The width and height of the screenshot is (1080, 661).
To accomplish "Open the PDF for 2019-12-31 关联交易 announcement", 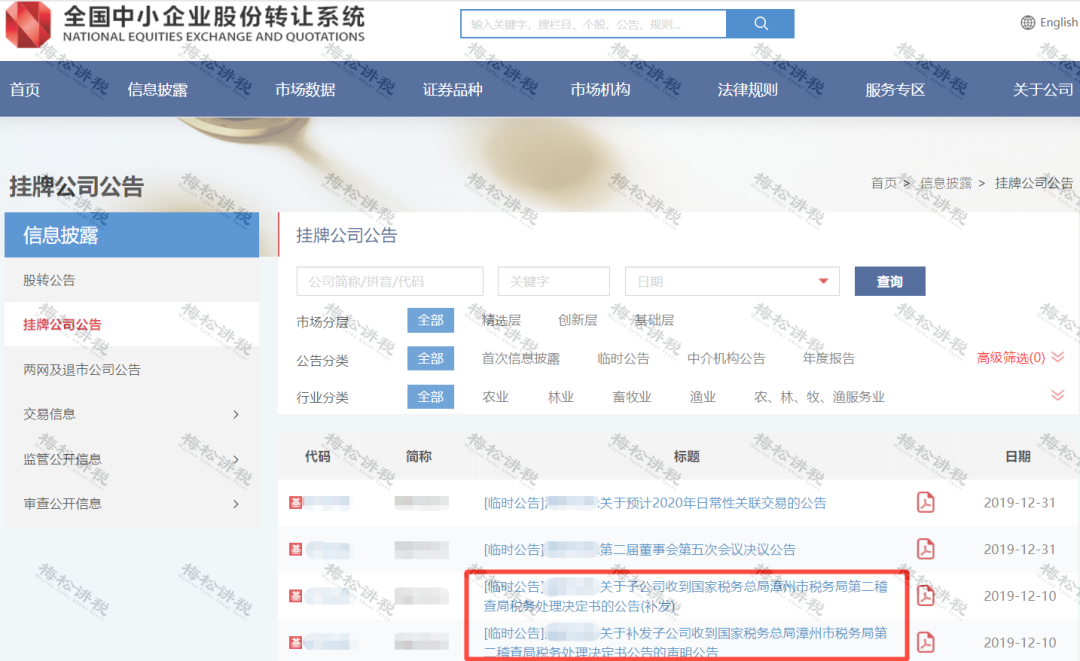I will tap(925, 502).
